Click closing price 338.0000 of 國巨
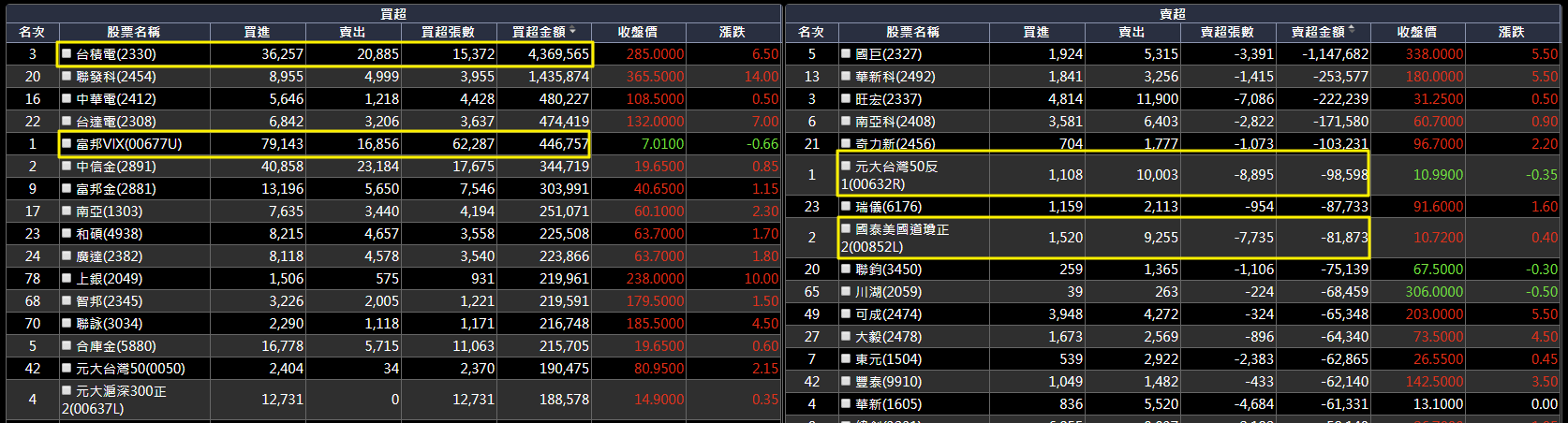Image resolution: width=1568 pixels, height=423 pixels. (x=1434, y=54)
